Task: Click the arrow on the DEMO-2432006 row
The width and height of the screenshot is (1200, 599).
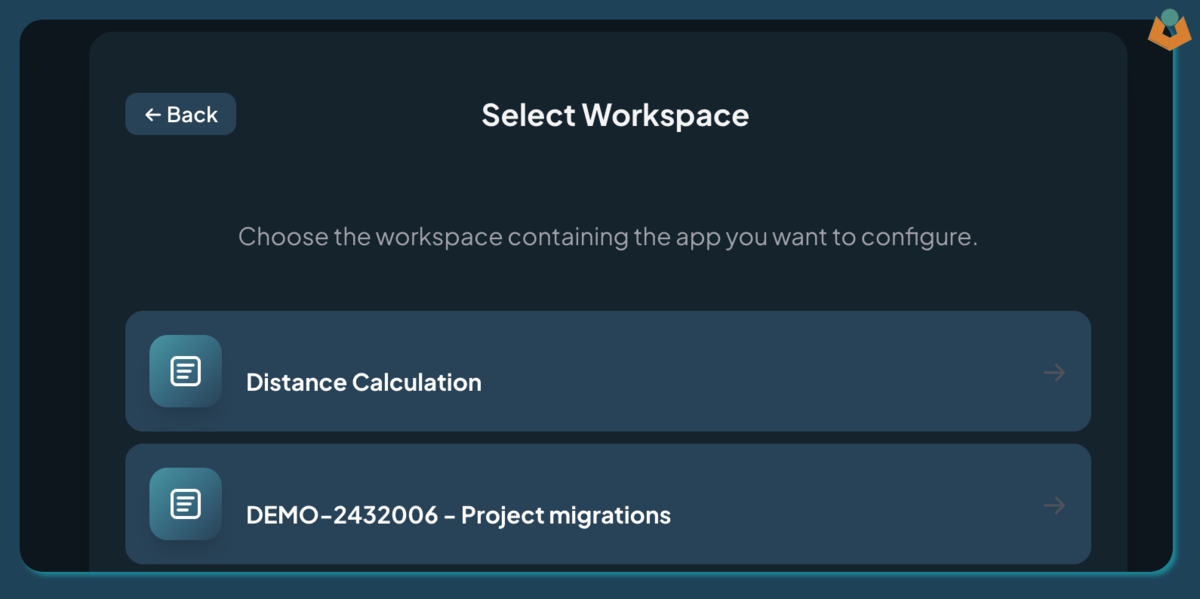Action: pos(1054,506)
